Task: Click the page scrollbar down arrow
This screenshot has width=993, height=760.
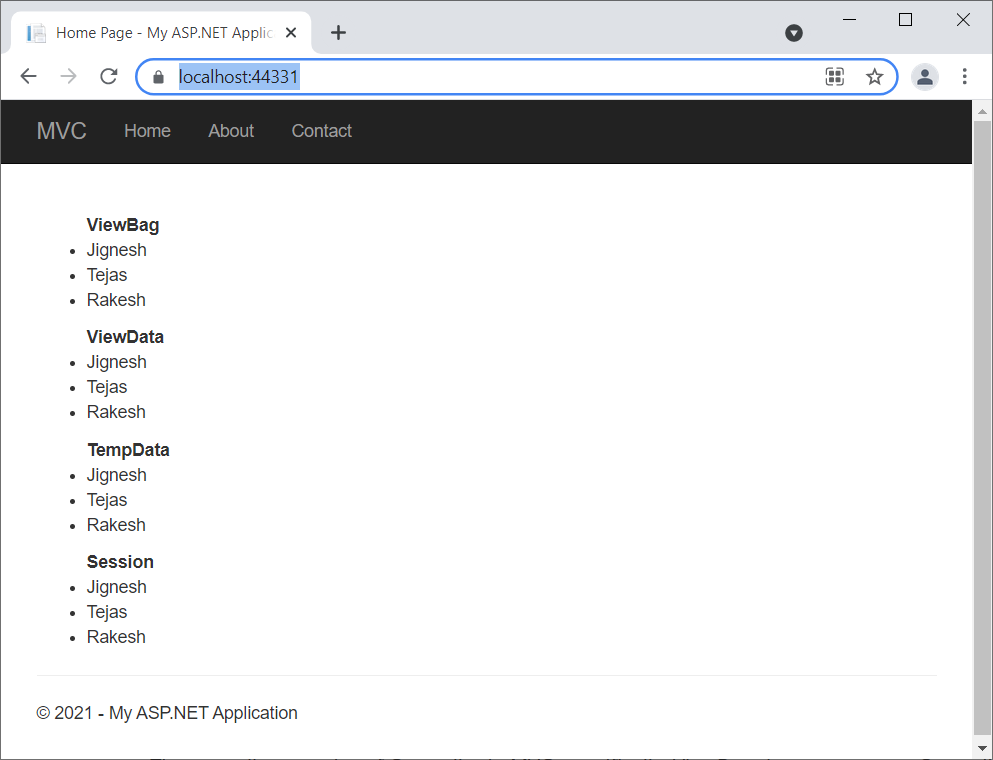Action: 982,748
